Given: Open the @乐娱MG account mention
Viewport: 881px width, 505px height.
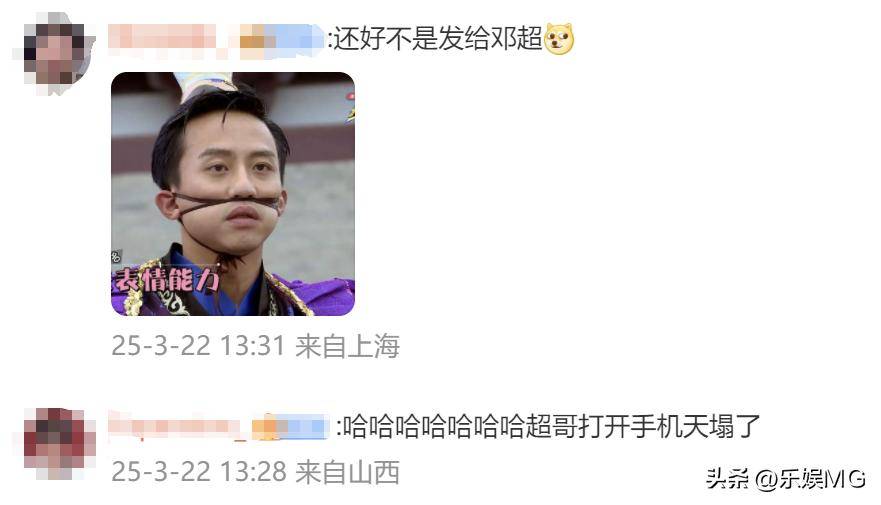Looking at the screenshot, I should (x=810, y=479).
